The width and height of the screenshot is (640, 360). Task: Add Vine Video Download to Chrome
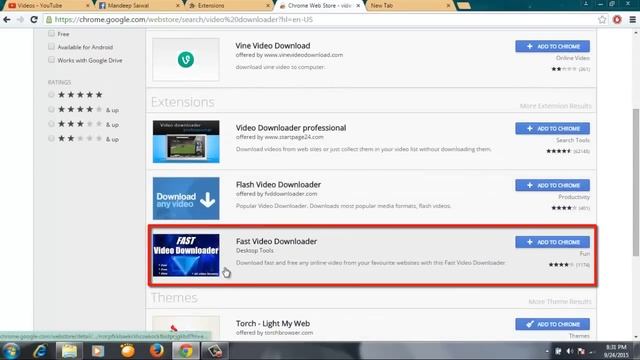552,46
